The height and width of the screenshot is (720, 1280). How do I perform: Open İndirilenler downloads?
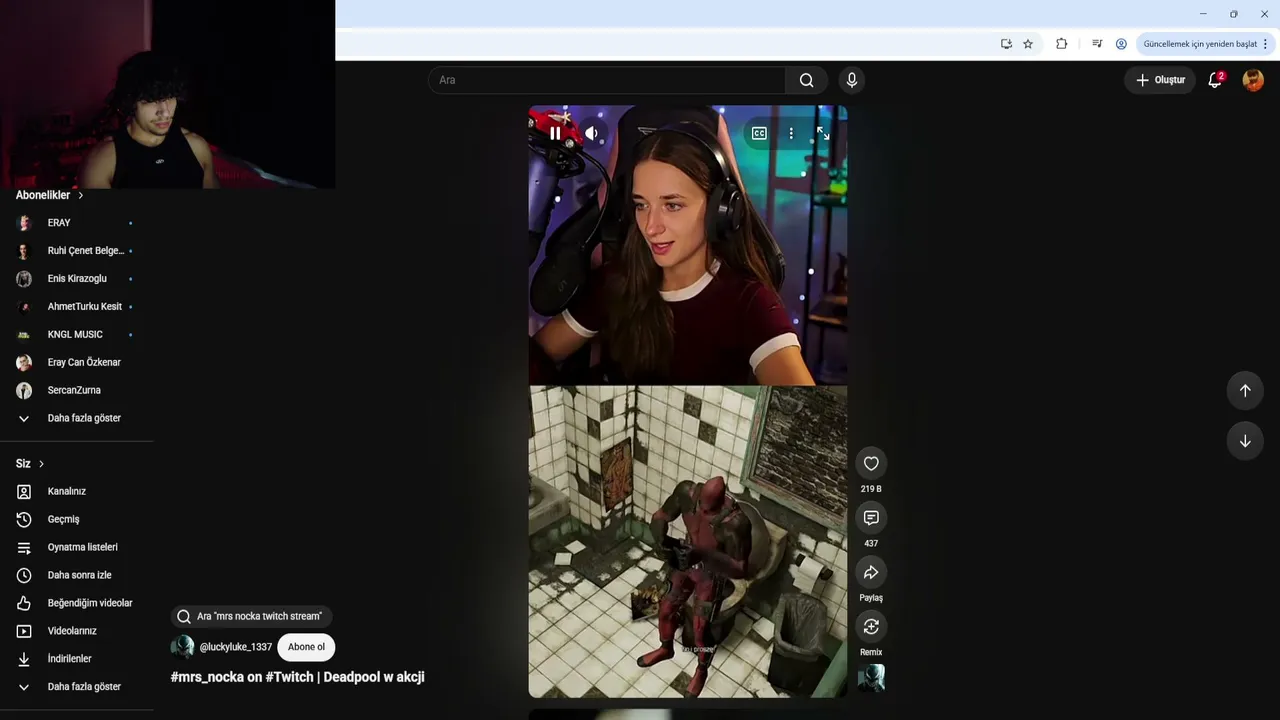click(77, 659)
